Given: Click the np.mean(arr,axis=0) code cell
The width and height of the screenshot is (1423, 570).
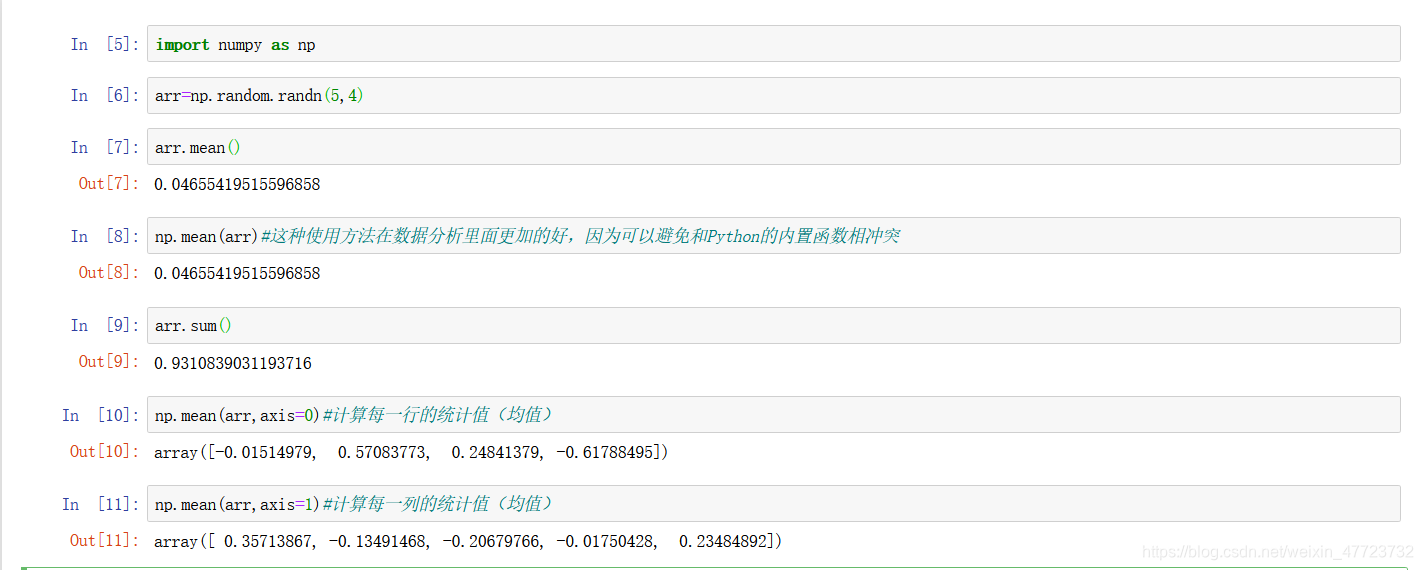Looking at the screenshot, I should [774, 414].
